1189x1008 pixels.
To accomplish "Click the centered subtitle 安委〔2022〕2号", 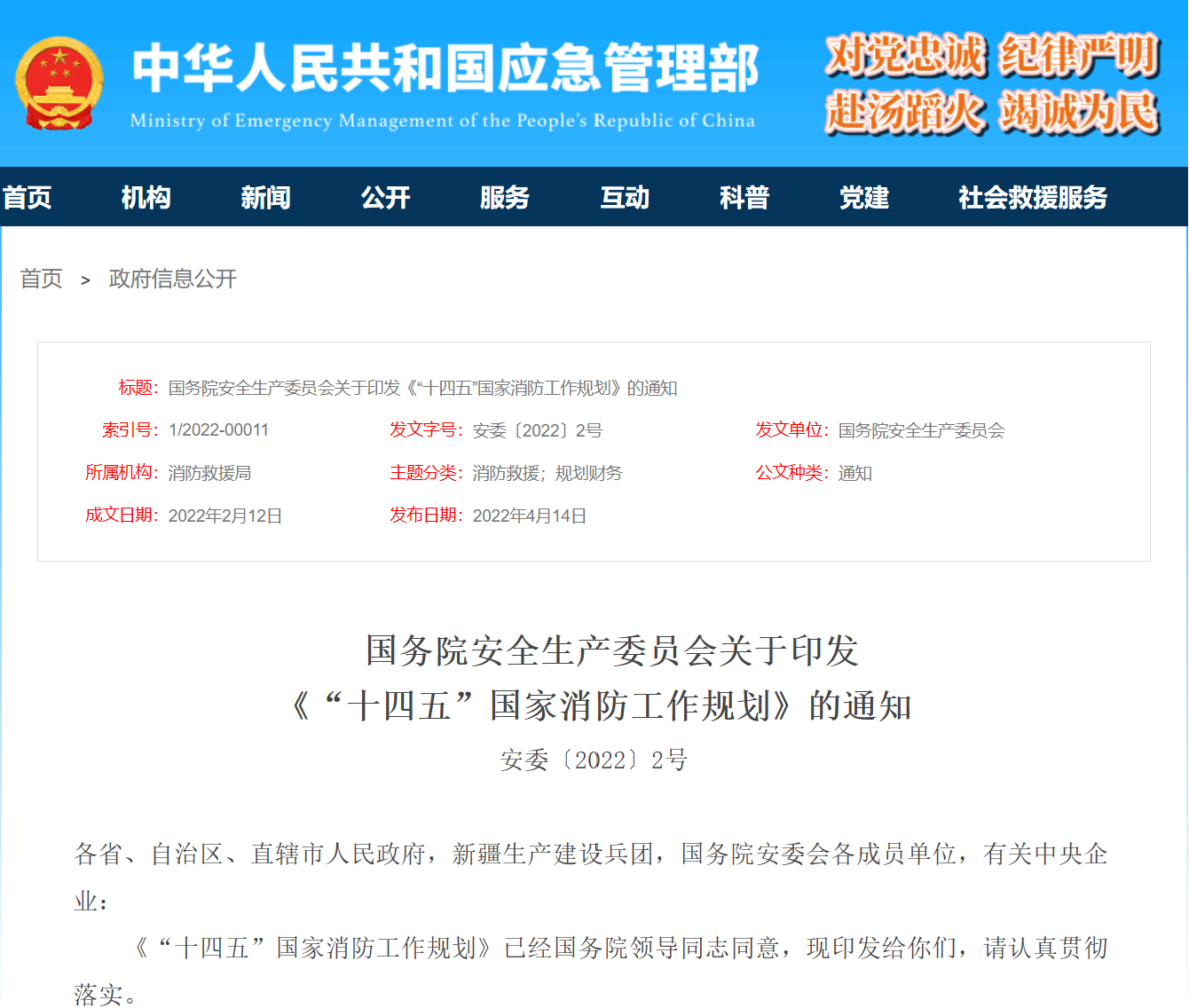I will tap(594, 760).
